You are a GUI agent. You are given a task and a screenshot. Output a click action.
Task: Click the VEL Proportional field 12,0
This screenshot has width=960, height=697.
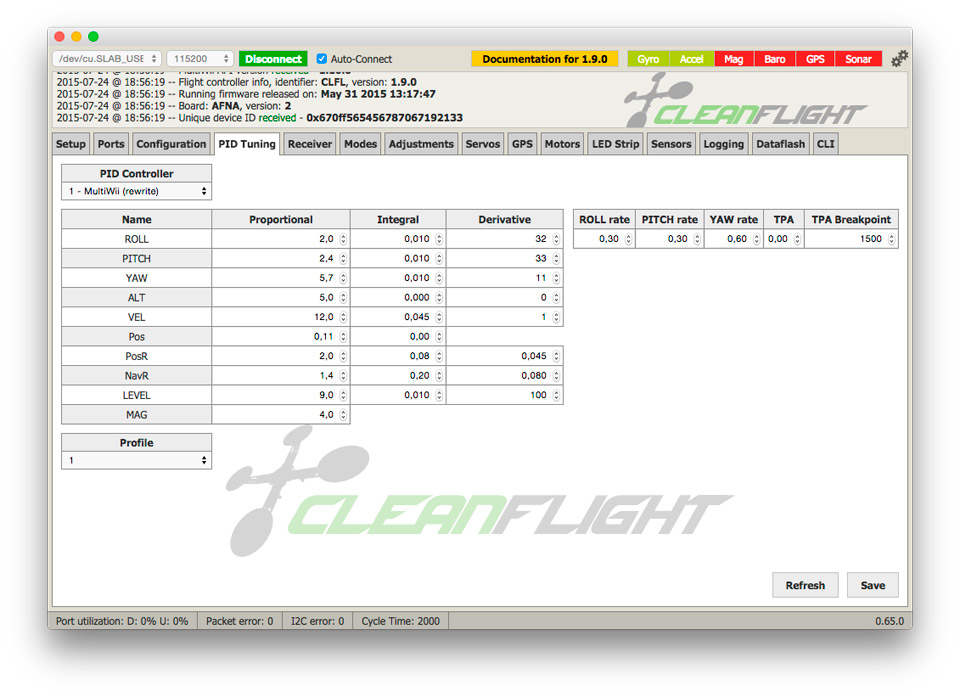[280, 317]
